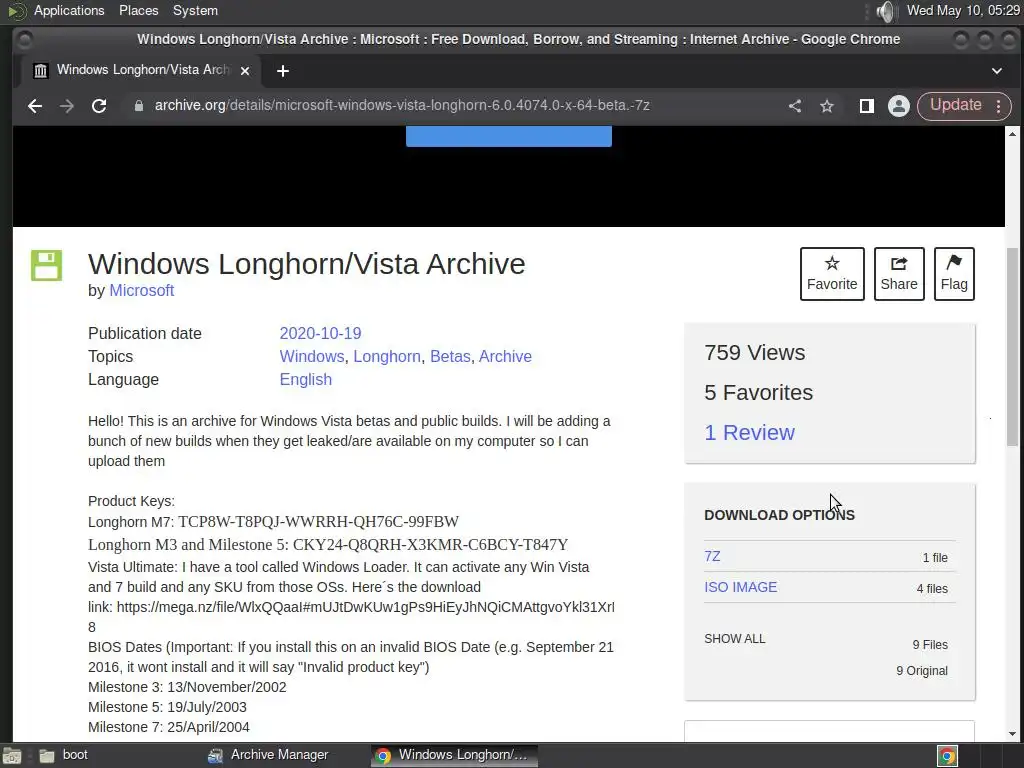Click the Update button in Chrome toolbar
Image resolution: width=1024 pixels, height=768 pixels.
coord(964,106)
